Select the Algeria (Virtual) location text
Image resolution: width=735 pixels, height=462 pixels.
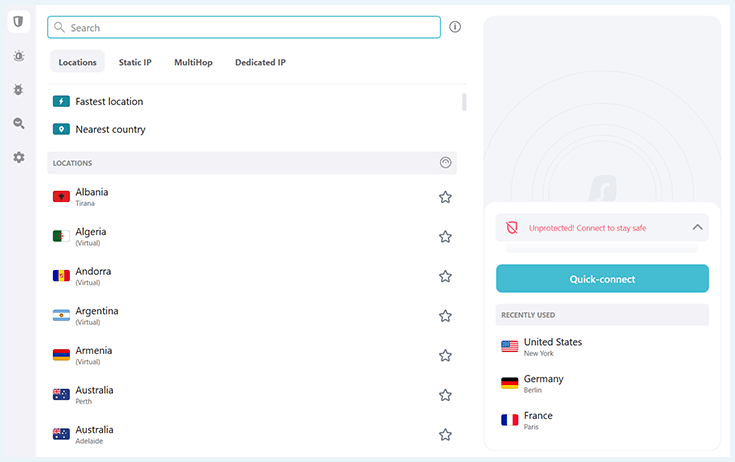tap(91, 236)
